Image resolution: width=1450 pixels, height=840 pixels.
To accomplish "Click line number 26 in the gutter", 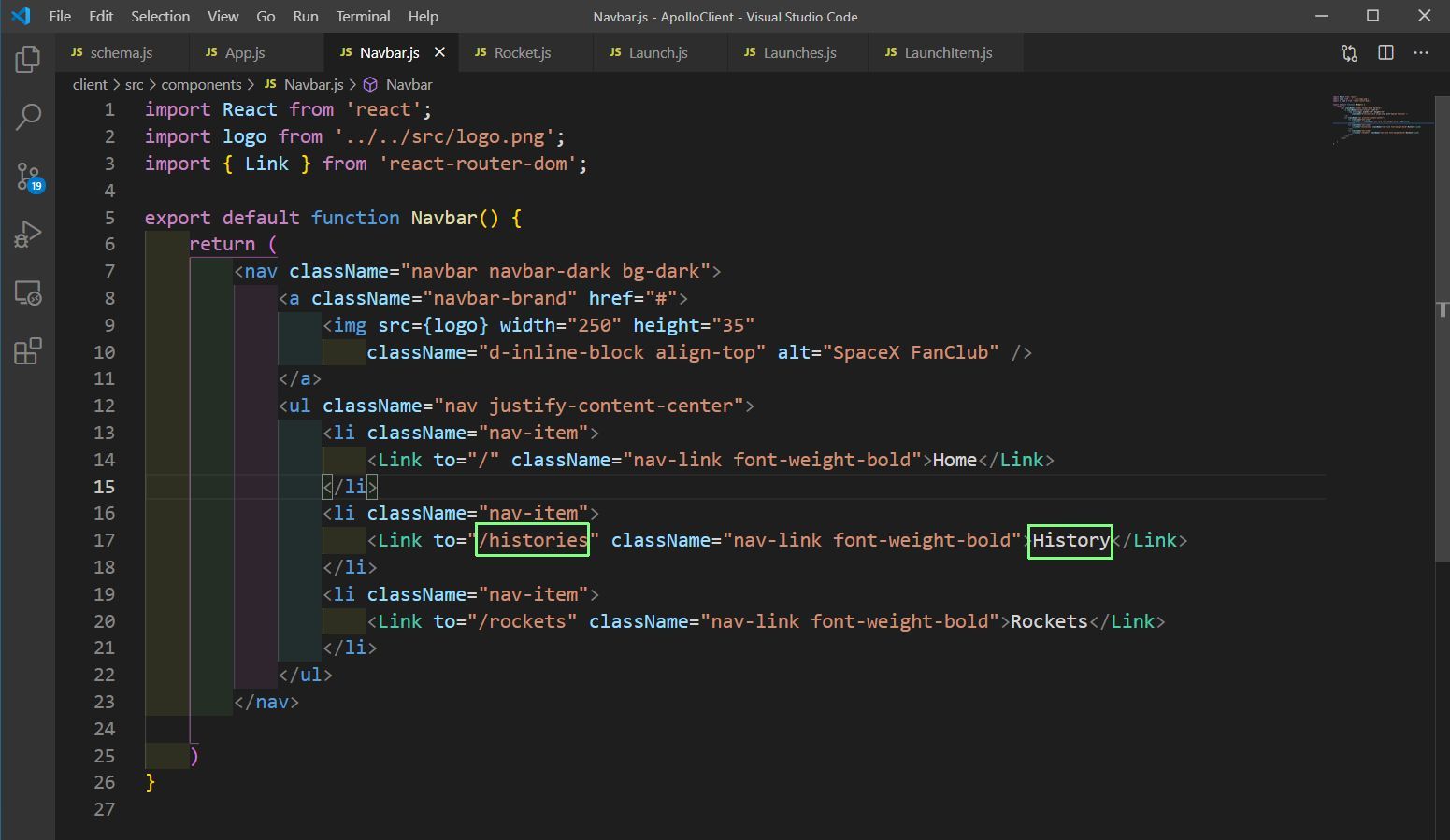I will coord(104,782).
